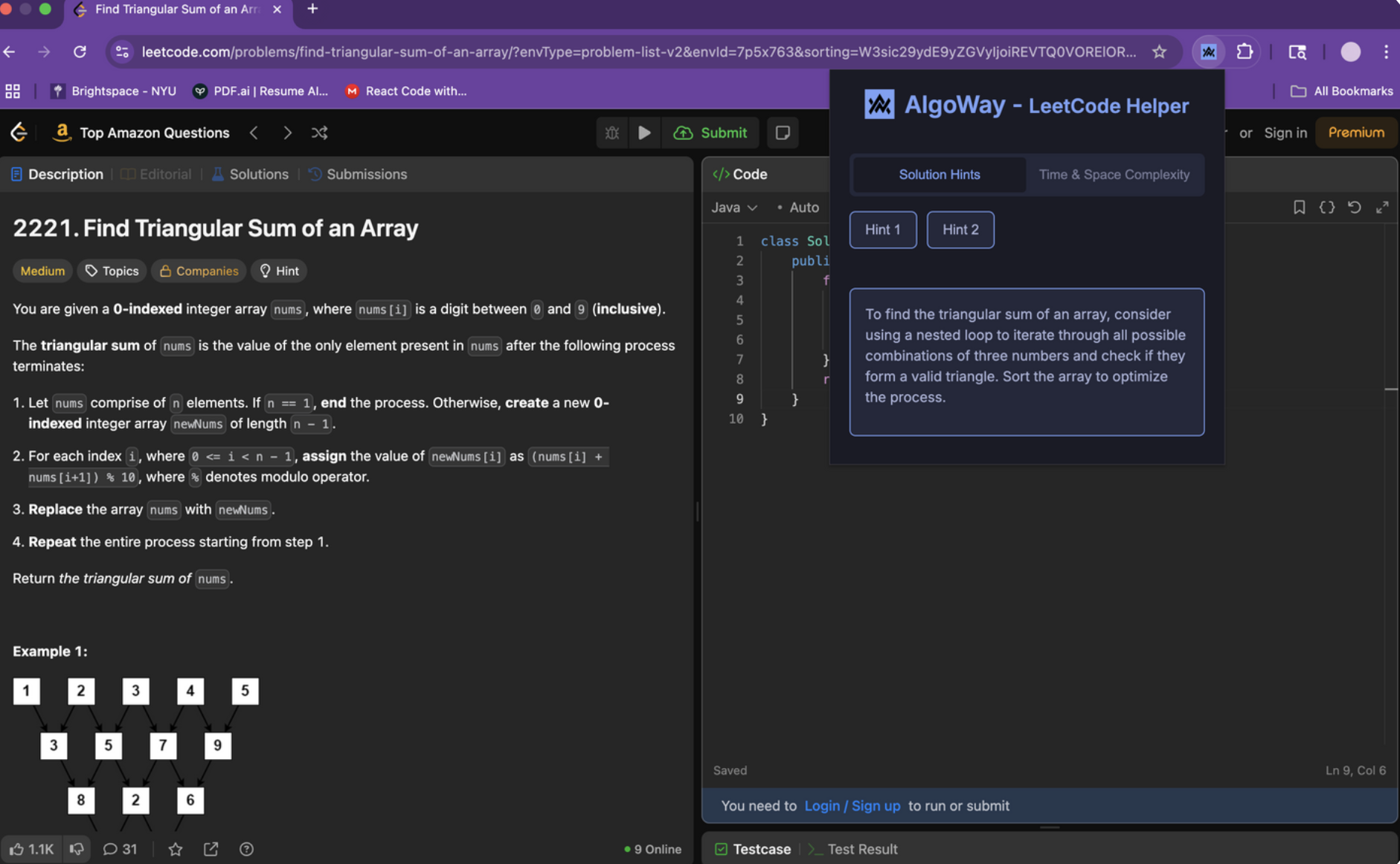The width and height of the screenshot is (1400, 864).
Task: Share the problem via the share icon
Action: coord(211,848)
